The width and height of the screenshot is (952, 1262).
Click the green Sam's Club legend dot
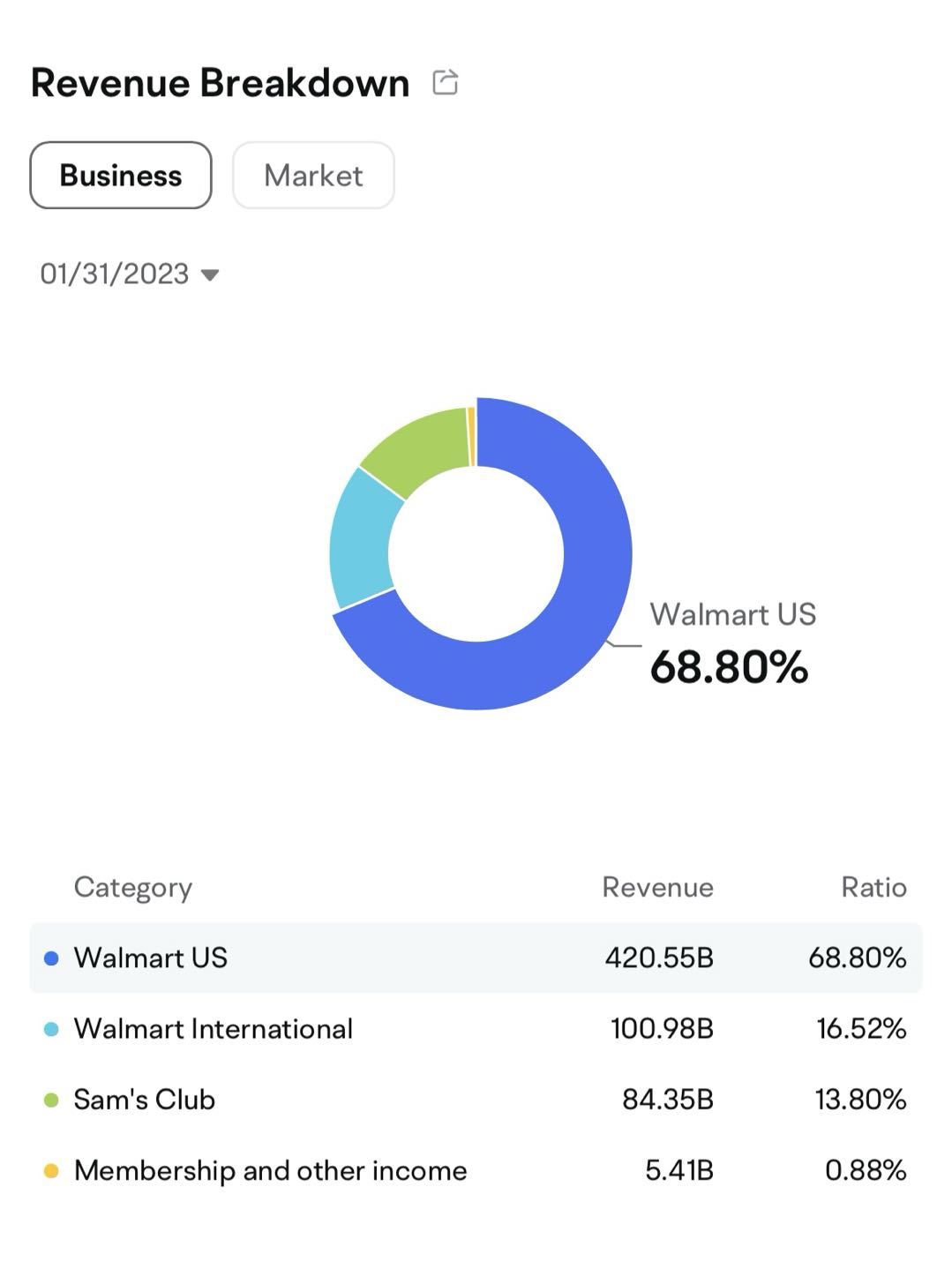click(x=51, y=1100)
